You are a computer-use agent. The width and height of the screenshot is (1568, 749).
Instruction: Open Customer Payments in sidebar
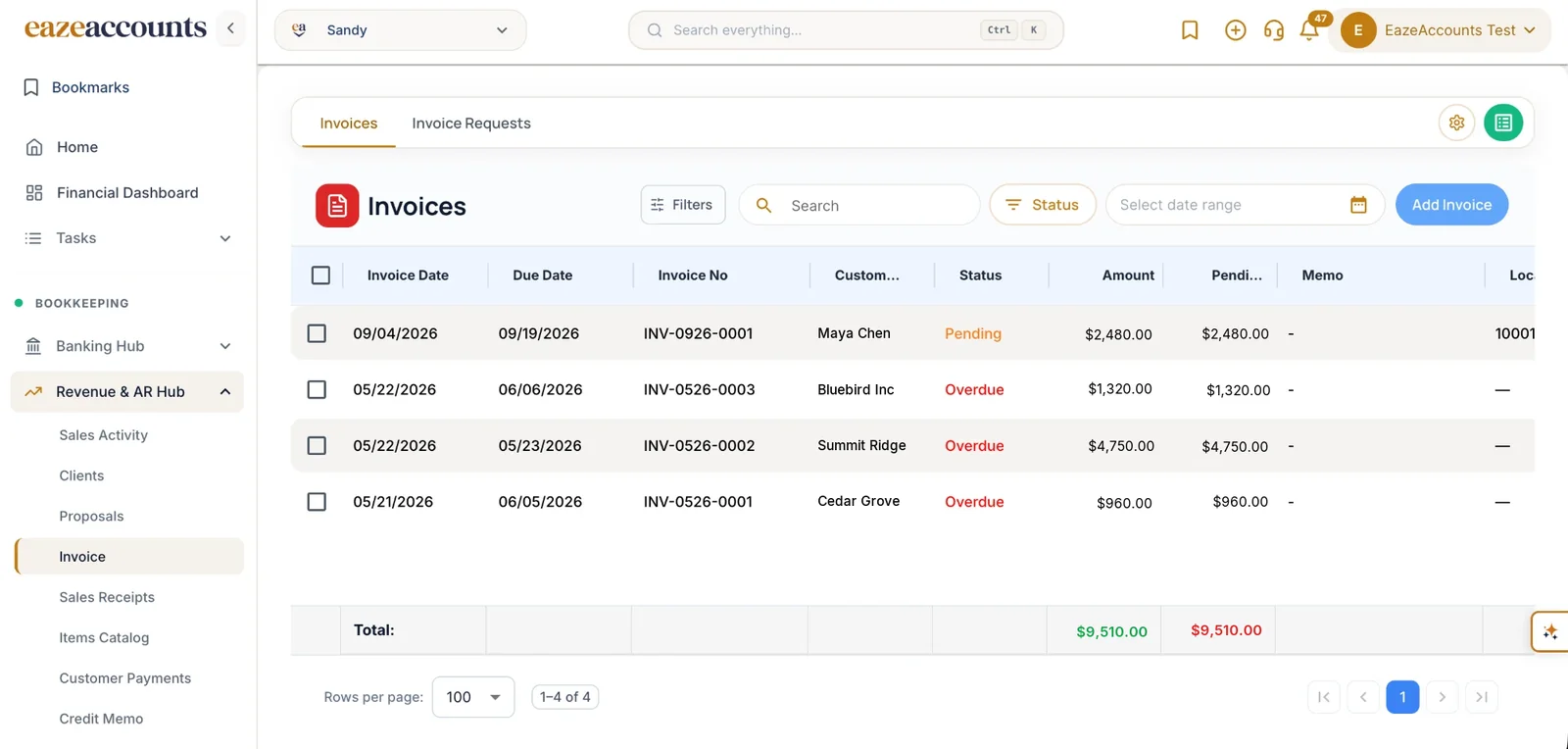(124, 678)
